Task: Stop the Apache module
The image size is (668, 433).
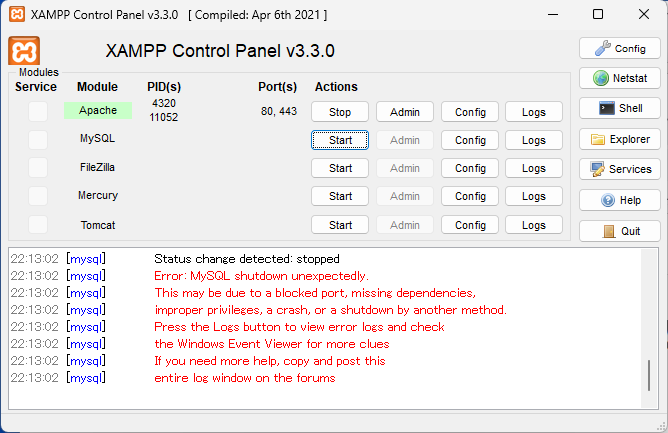Action: 340,112
